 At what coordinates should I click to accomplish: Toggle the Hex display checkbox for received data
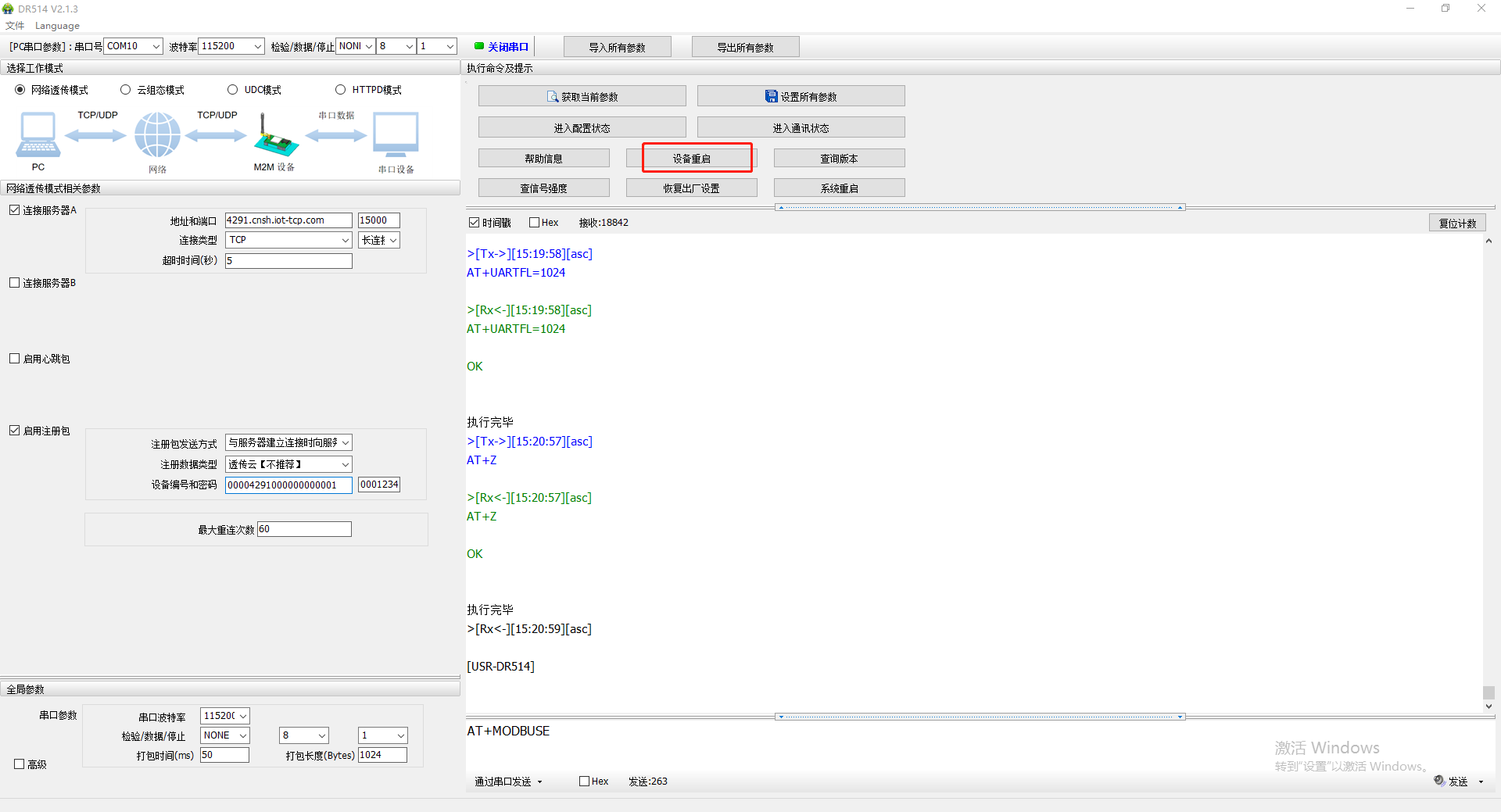(535, 223)
